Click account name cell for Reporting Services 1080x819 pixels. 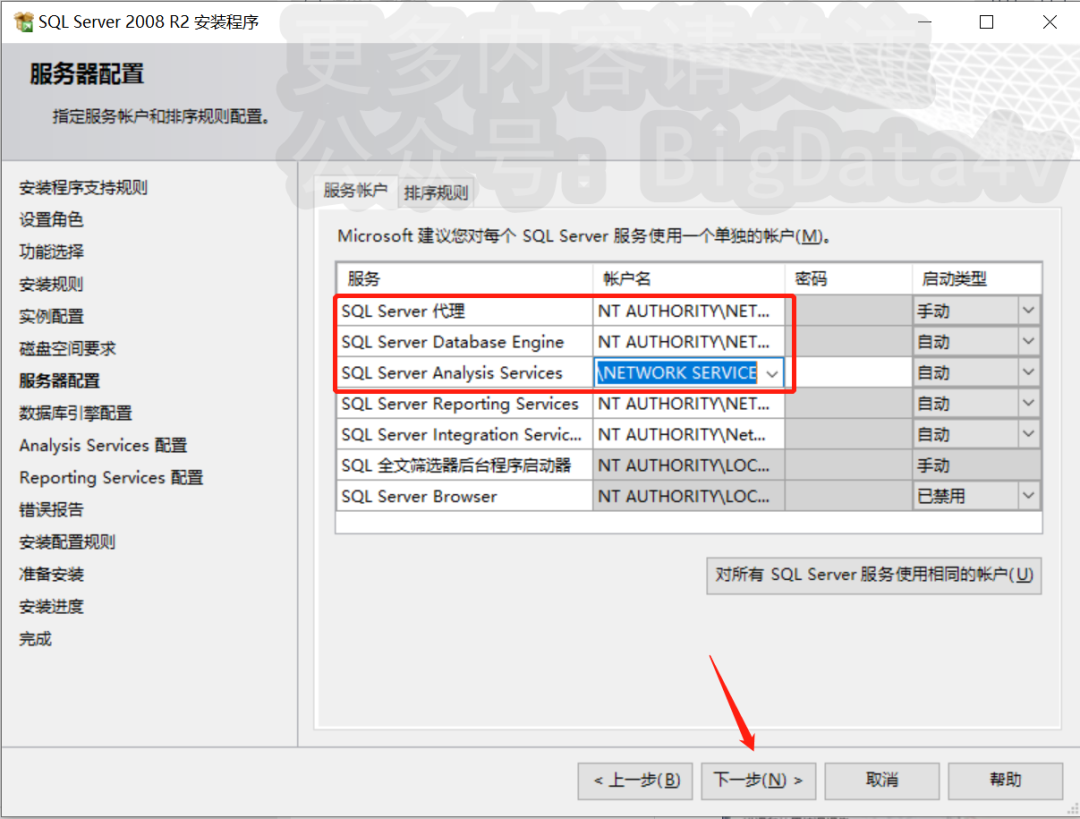tap(688, 404)
